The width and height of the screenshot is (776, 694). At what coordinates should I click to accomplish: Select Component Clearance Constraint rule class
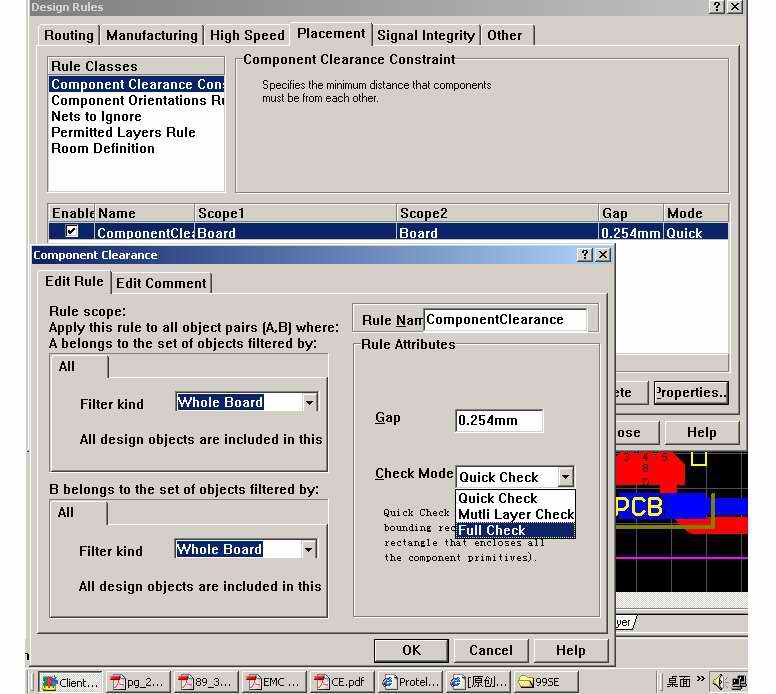(x=137, y=84)
